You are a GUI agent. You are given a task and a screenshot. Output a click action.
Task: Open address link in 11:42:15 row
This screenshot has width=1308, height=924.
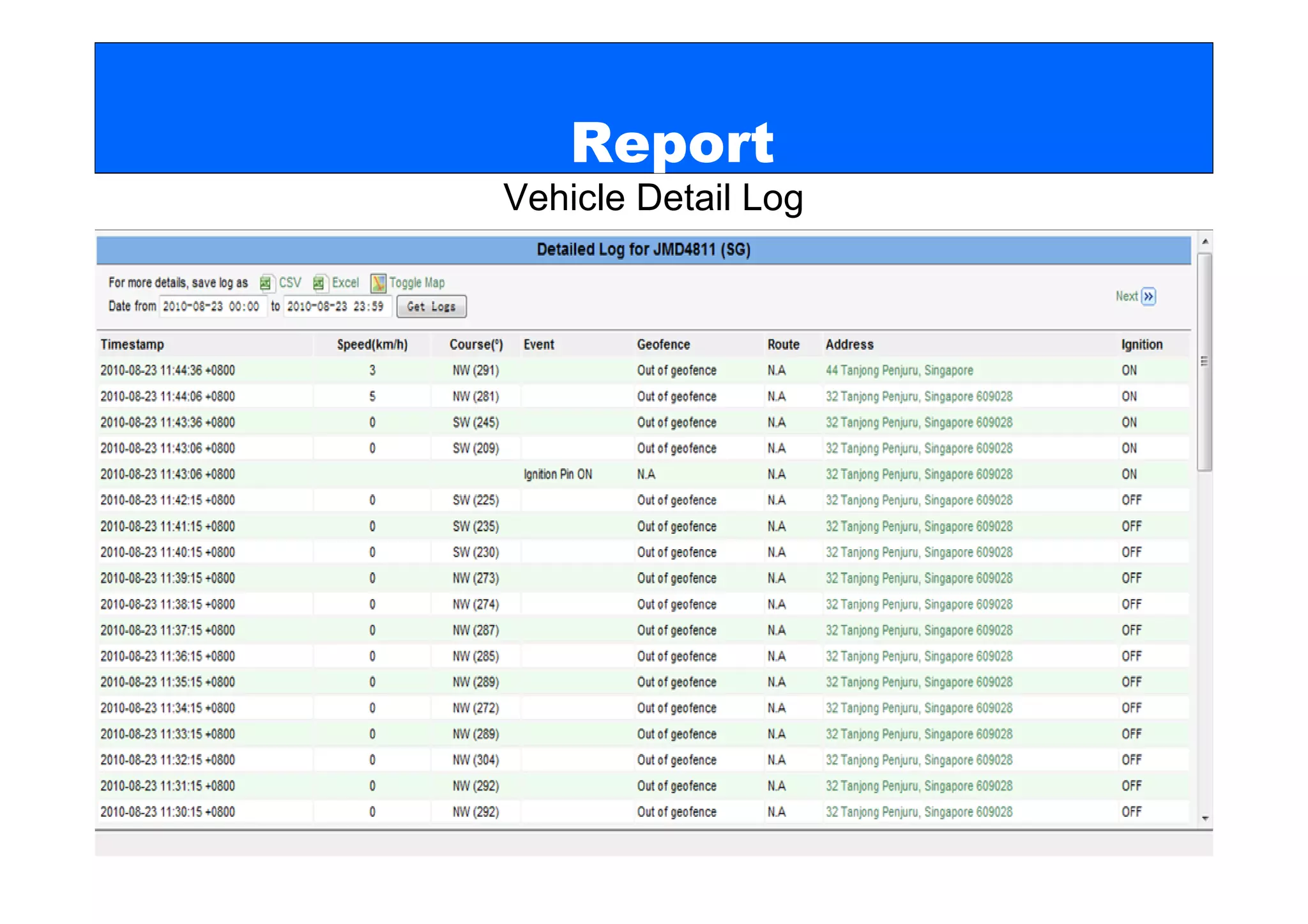pyautogui.click(x=919, y=500)
